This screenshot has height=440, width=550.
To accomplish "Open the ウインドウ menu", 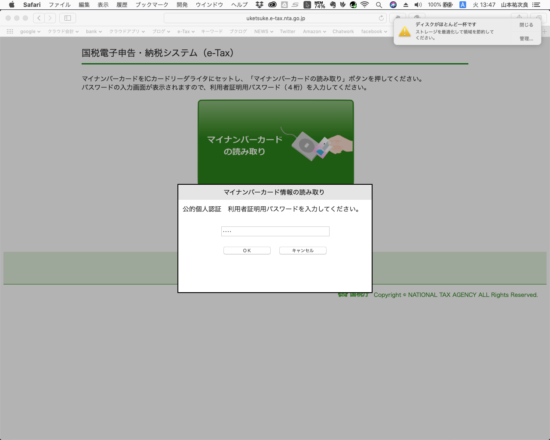I will (x=209, y=5).
